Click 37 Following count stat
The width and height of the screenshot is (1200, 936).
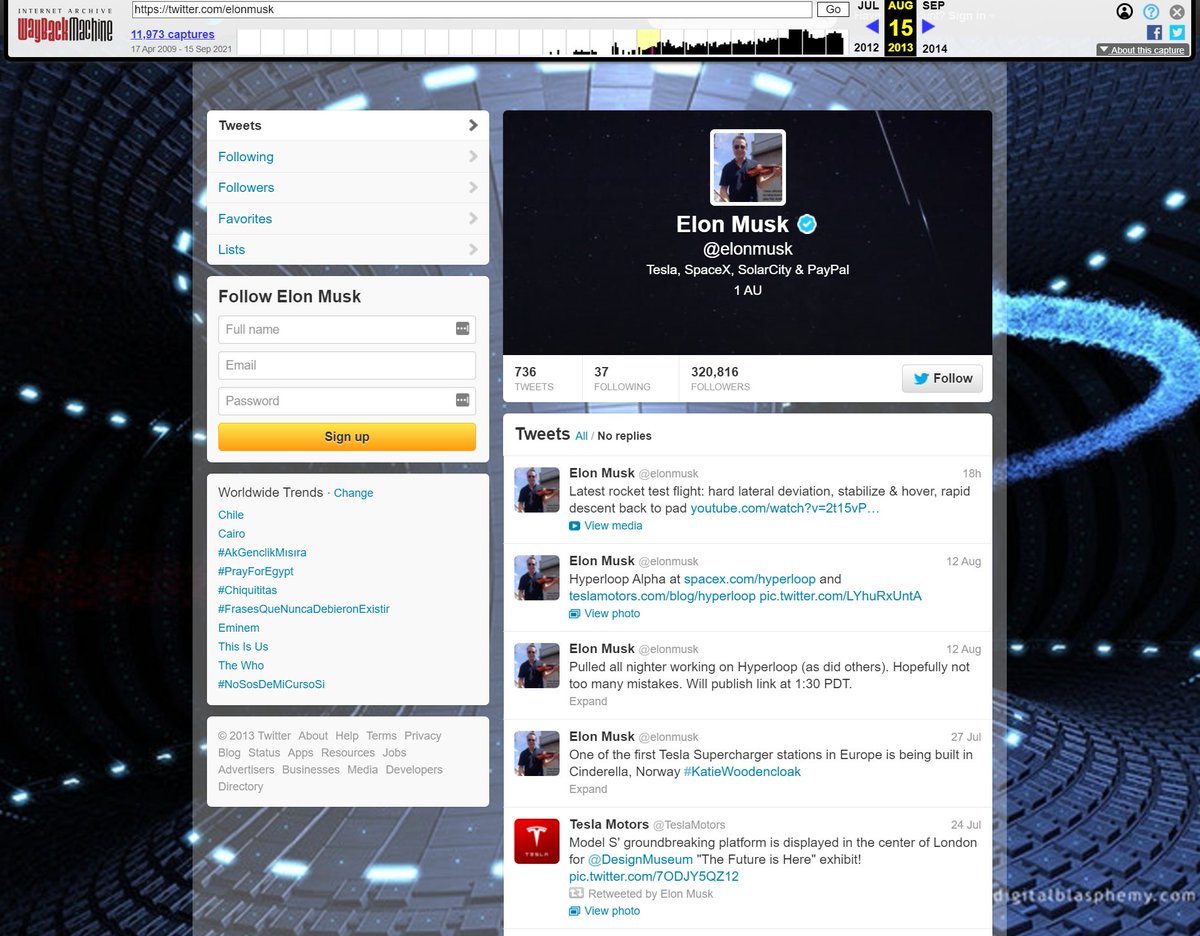(x=622, y=378)
